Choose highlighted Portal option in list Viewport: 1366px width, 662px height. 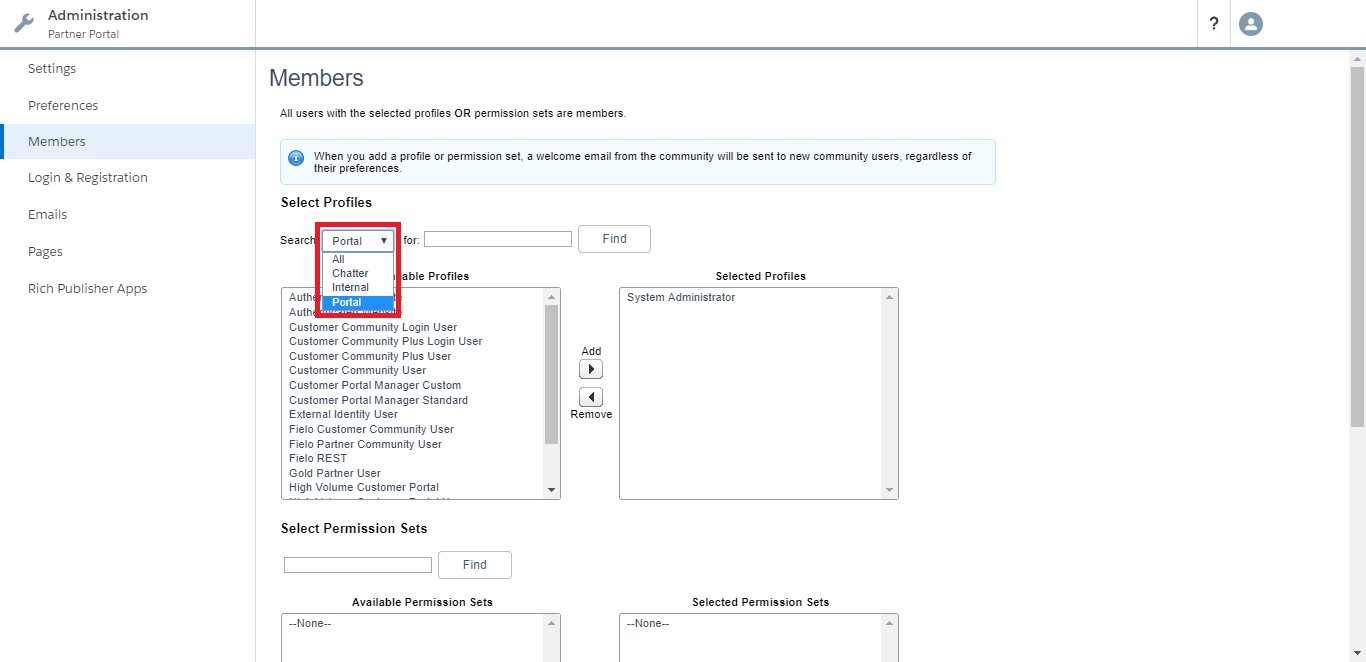(x=358, y=302)
